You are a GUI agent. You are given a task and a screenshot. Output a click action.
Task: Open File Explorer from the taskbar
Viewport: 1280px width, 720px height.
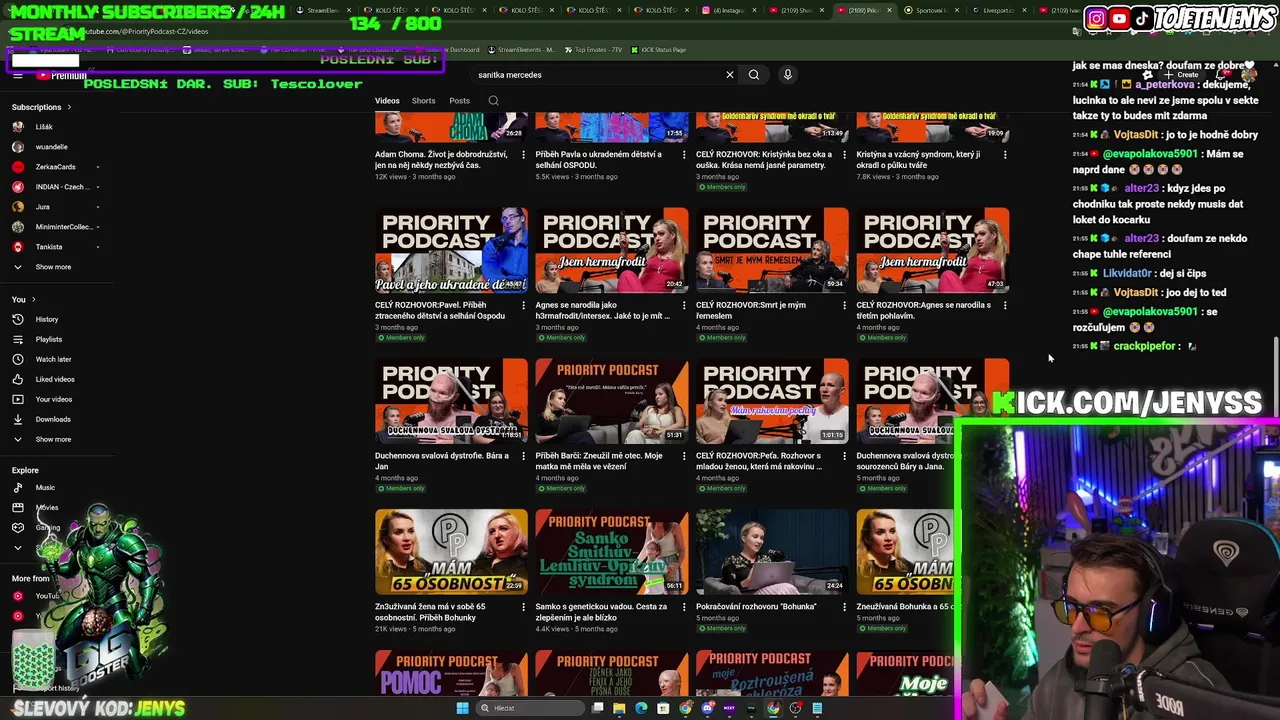tap(619, 708)
